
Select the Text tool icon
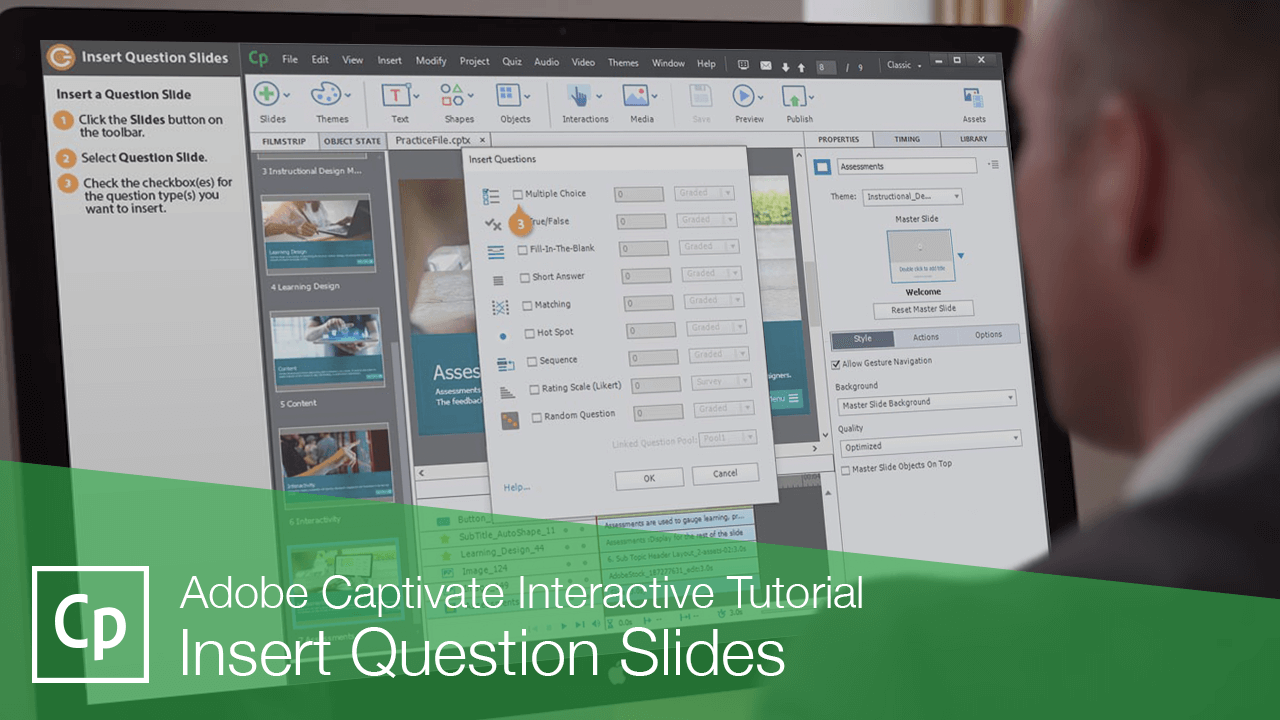pyautogui.click(x=395, y=95)
